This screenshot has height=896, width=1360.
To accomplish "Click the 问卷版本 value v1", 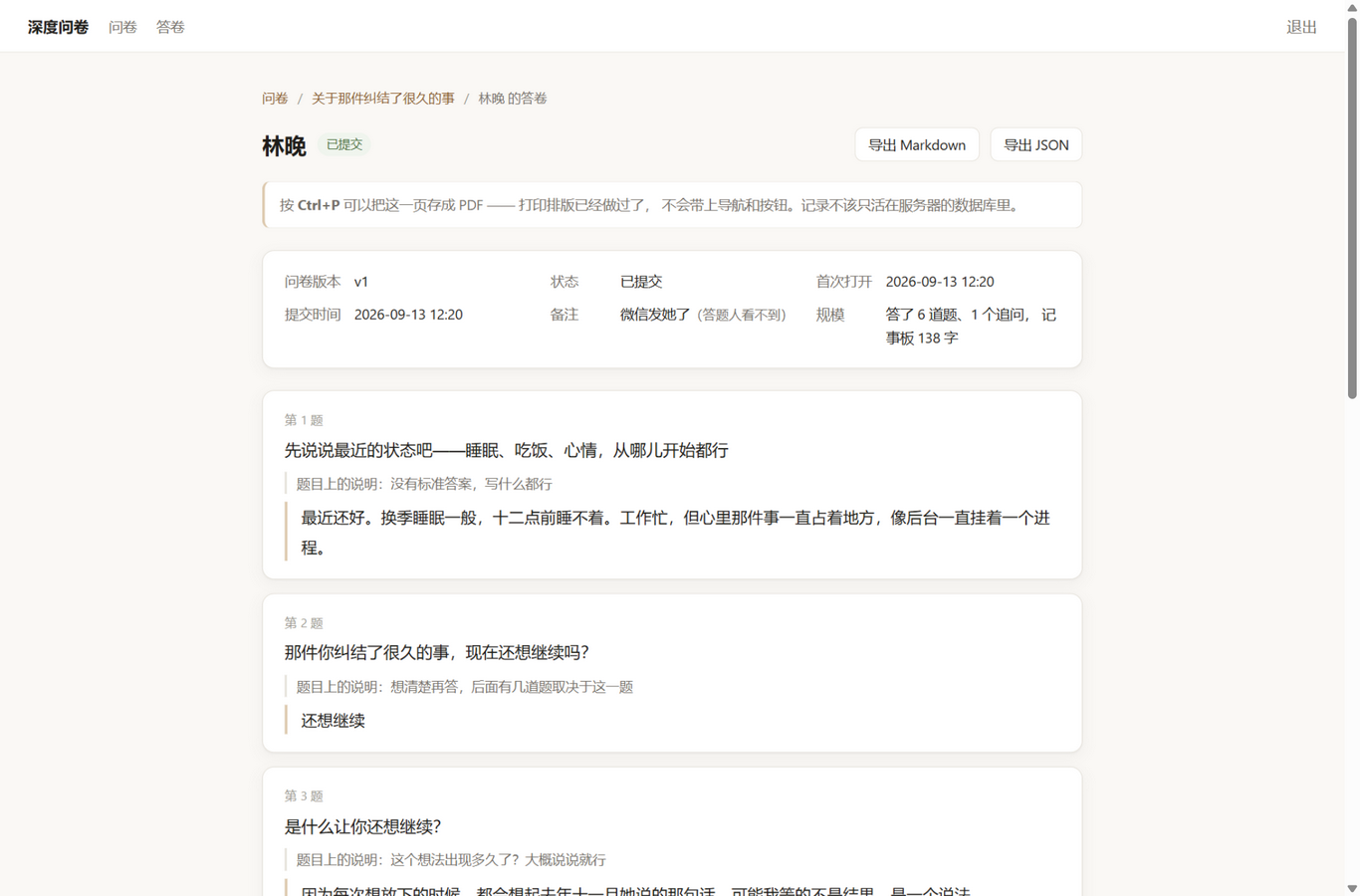I will pos(361,282).
